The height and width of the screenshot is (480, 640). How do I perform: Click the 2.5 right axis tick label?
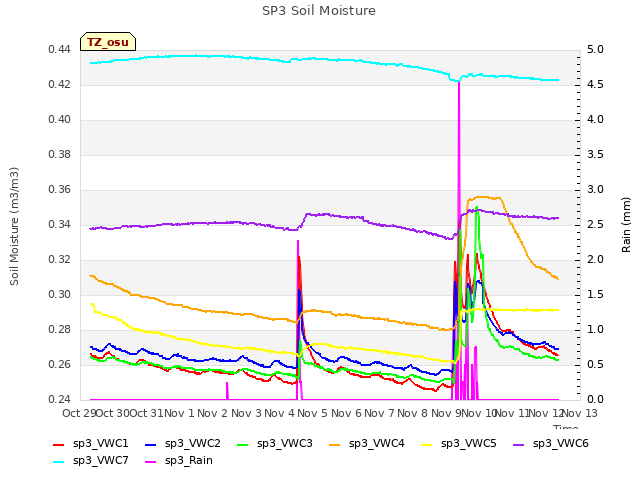[x=595, y=225]
